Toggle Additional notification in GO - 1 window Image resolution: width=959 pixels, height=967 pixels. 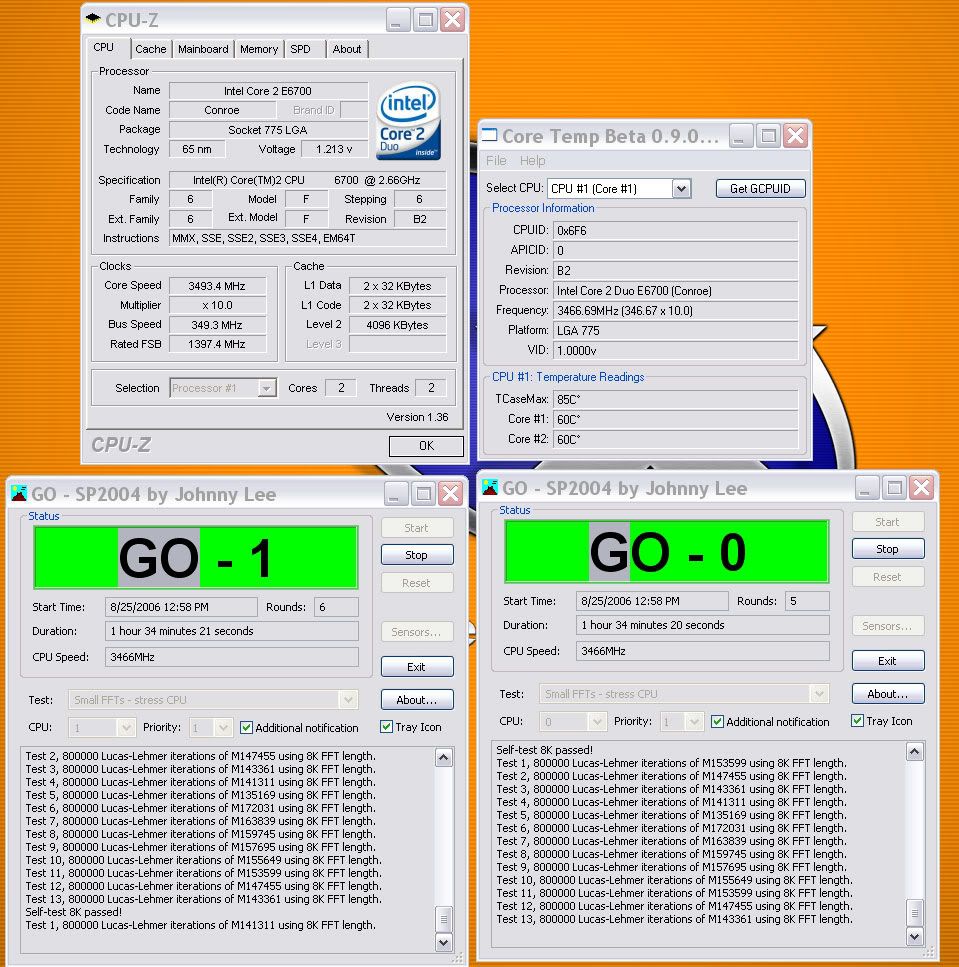tap(246, 728)
